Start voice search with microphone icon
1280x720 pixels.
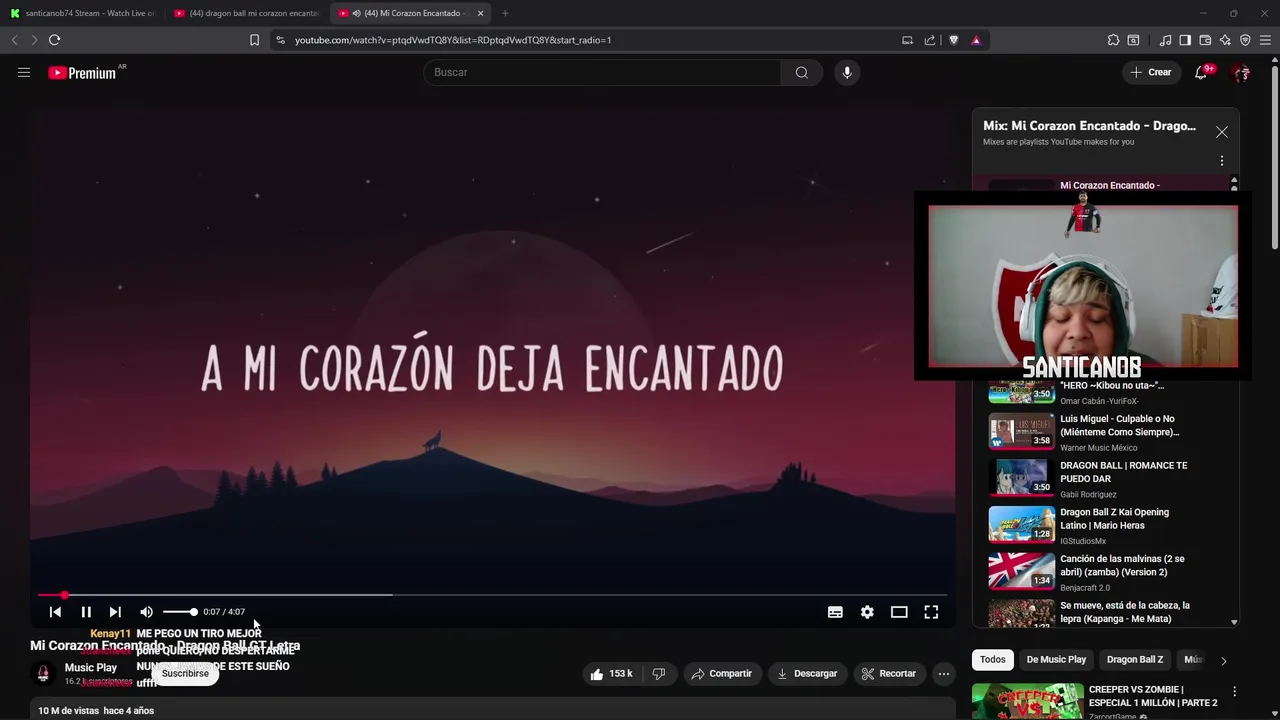pyautogui.click(x=847, y=72)
